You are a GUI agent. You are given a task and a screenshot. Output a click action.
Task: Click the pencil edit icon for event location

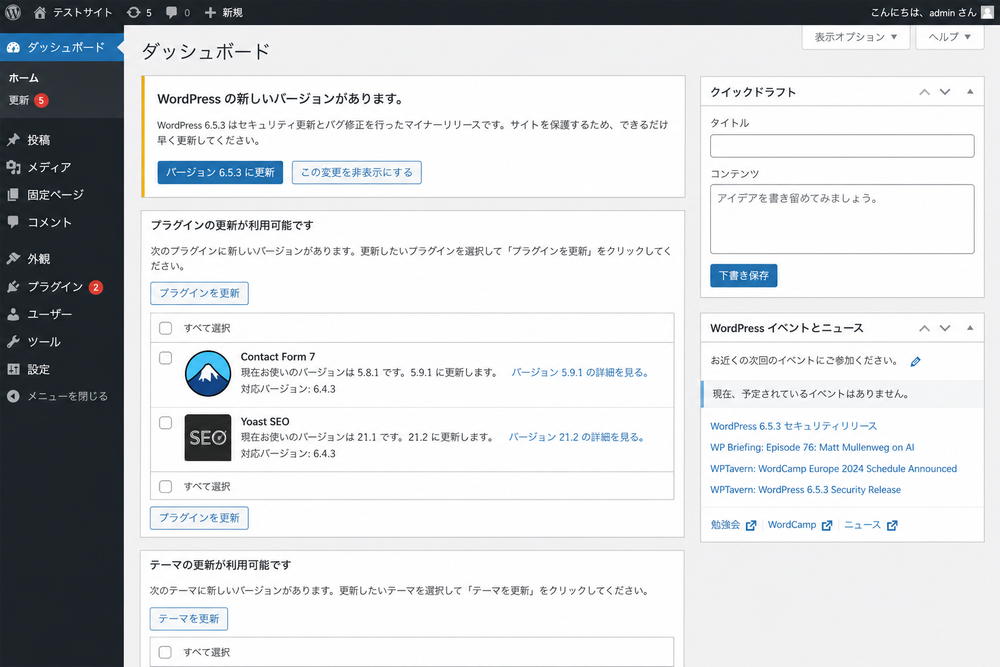pos(915,362)
